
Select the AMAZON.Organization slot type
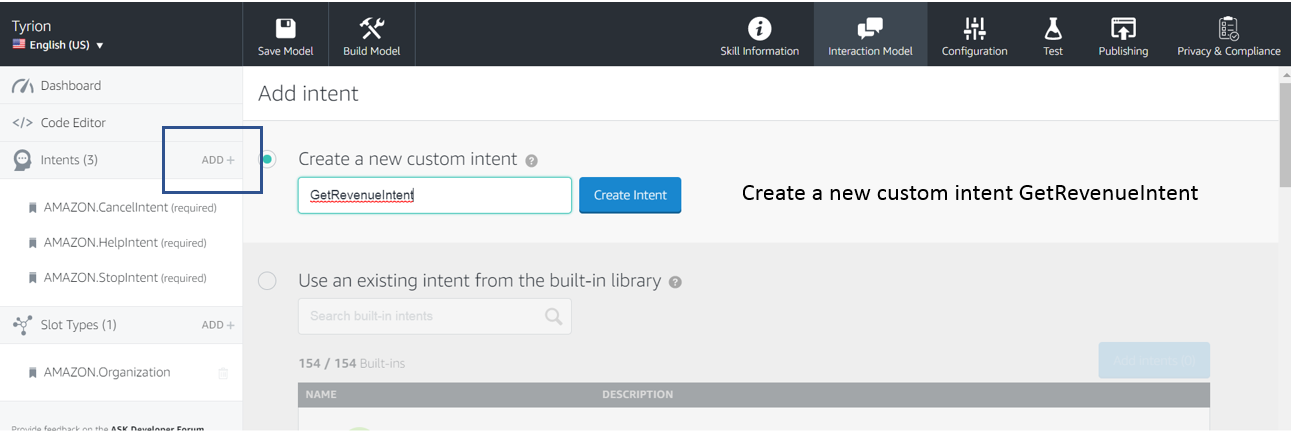pyautogui.click(x=107, y=372)
